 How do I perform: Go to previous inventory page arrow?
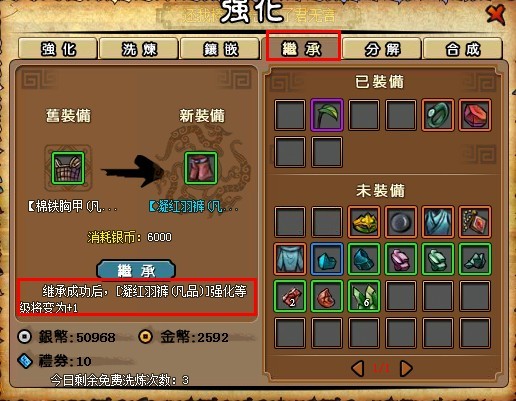[x=358, y=368]
